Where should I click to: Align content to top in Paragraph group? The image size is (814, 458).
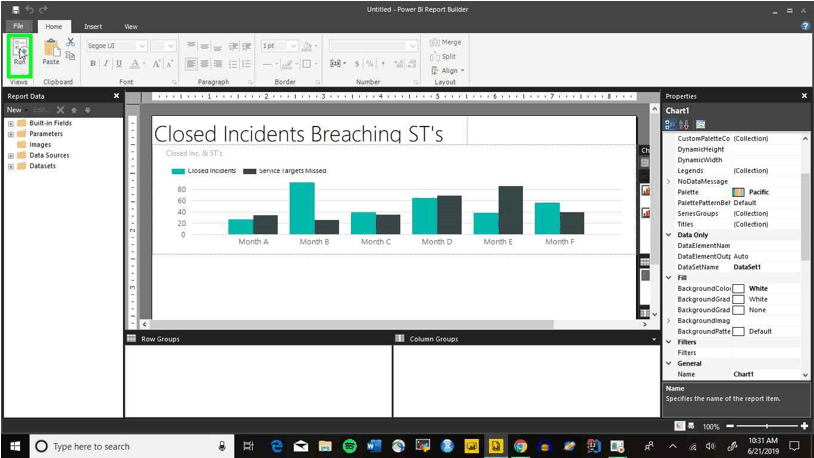192,46
